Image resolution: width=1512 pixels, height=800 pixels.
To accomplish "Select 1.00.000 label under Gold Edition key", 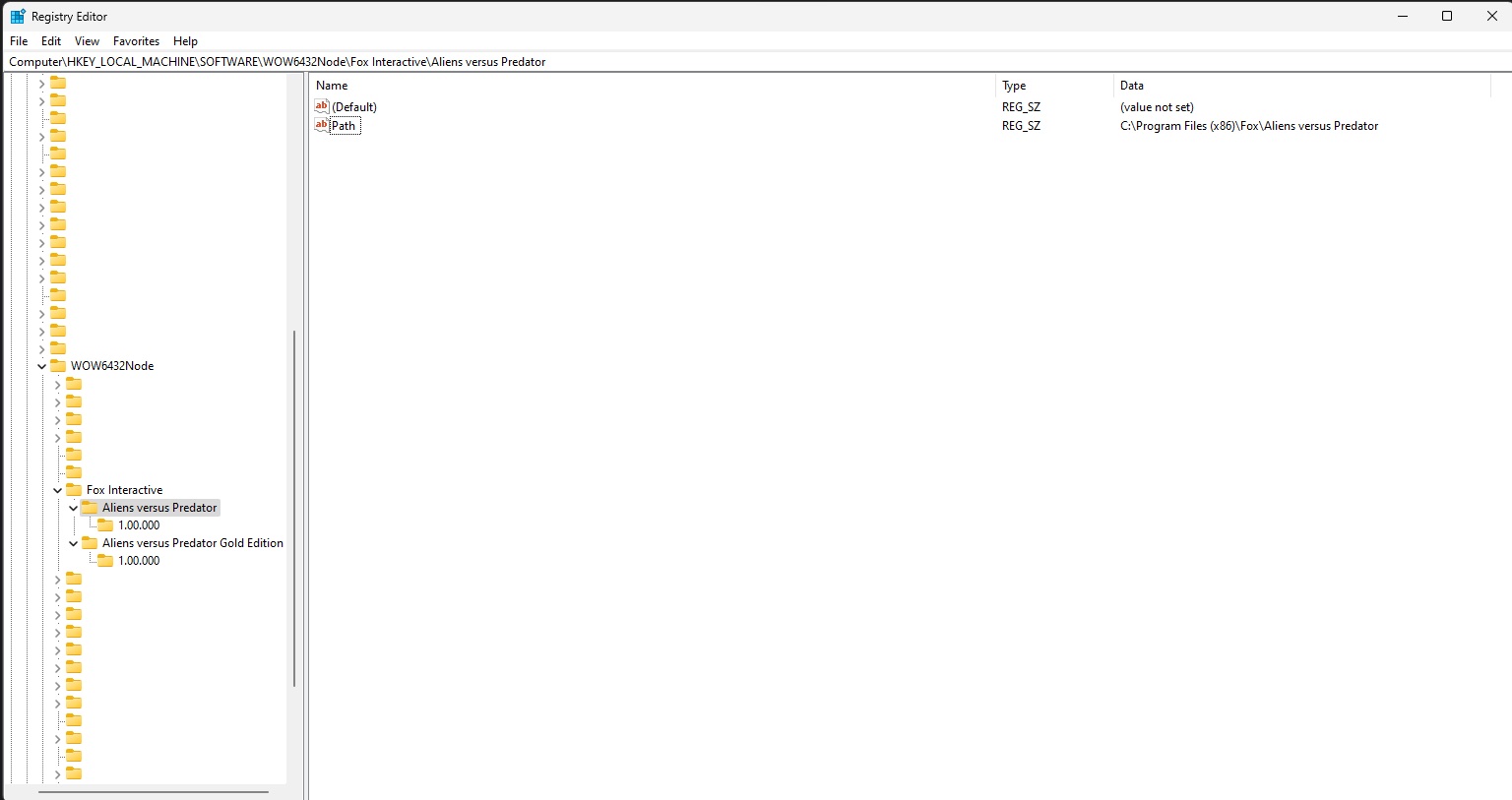I will click(x=139, y=561).
